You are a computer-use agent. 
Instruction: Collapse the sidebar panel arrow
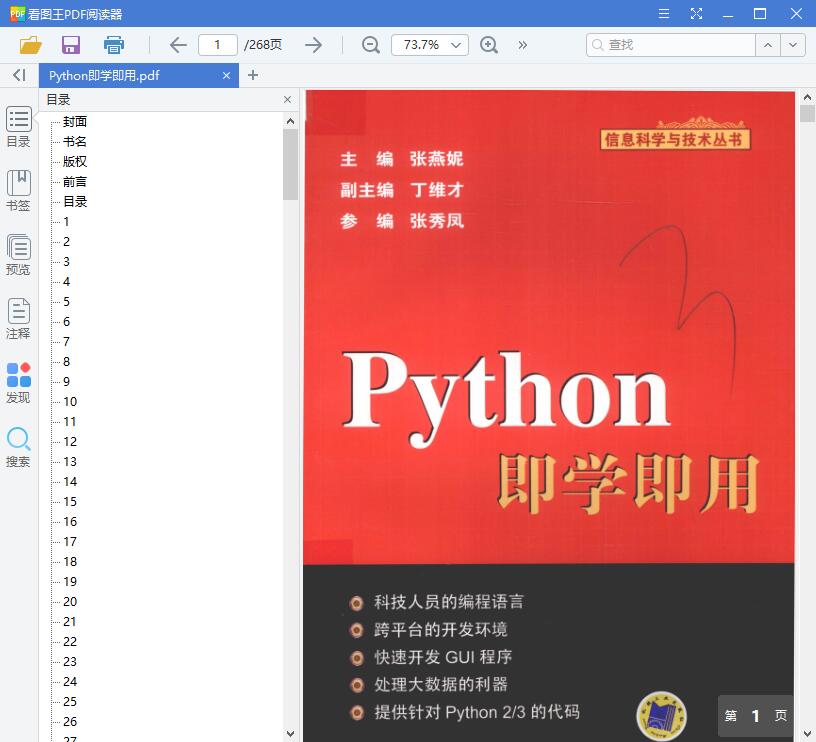(19, 75)
